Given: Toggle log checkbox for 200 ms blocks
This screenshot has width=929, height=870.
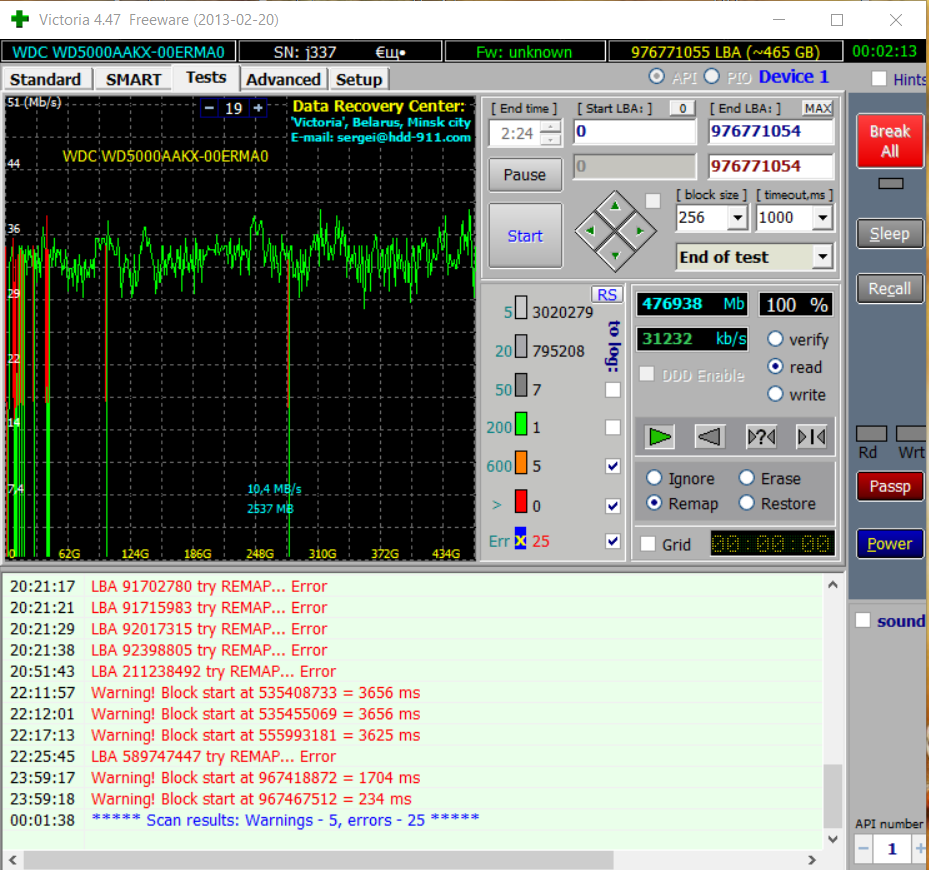Looking at the screenshot, I should [x=613, y=427].
